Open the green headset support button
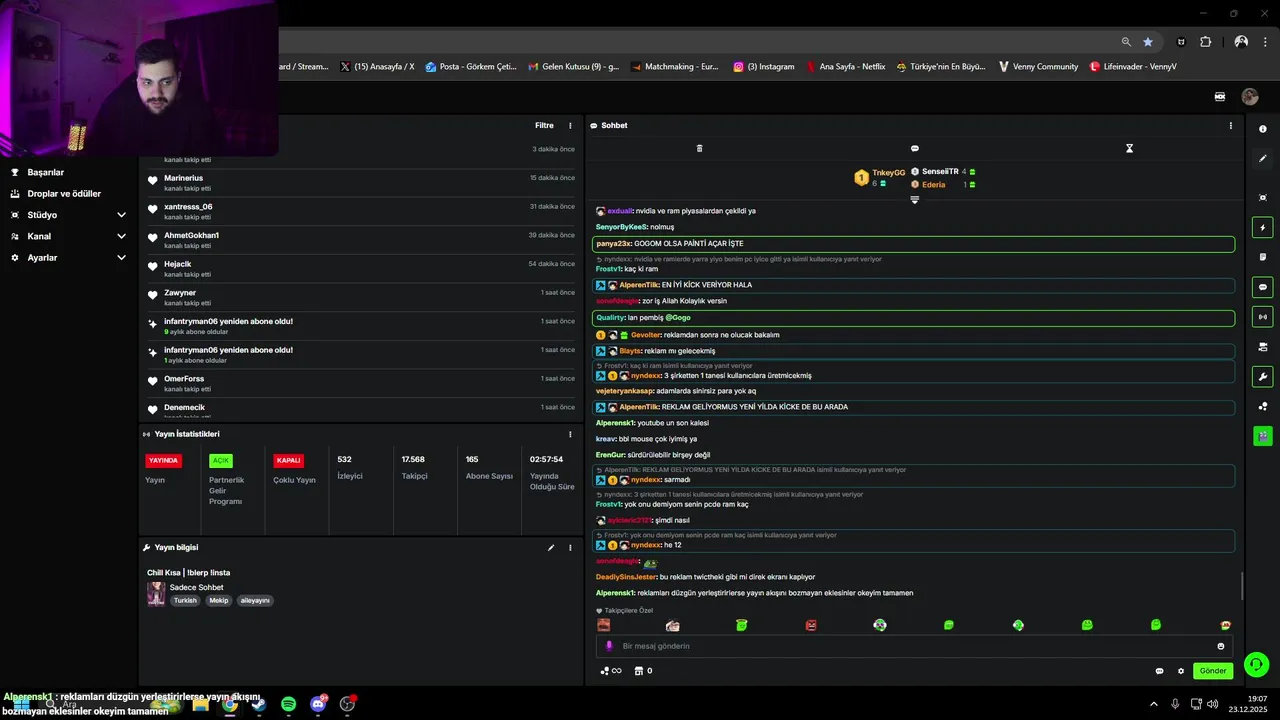Viewport: 1280px width, 720px height. coord(1257,664)
